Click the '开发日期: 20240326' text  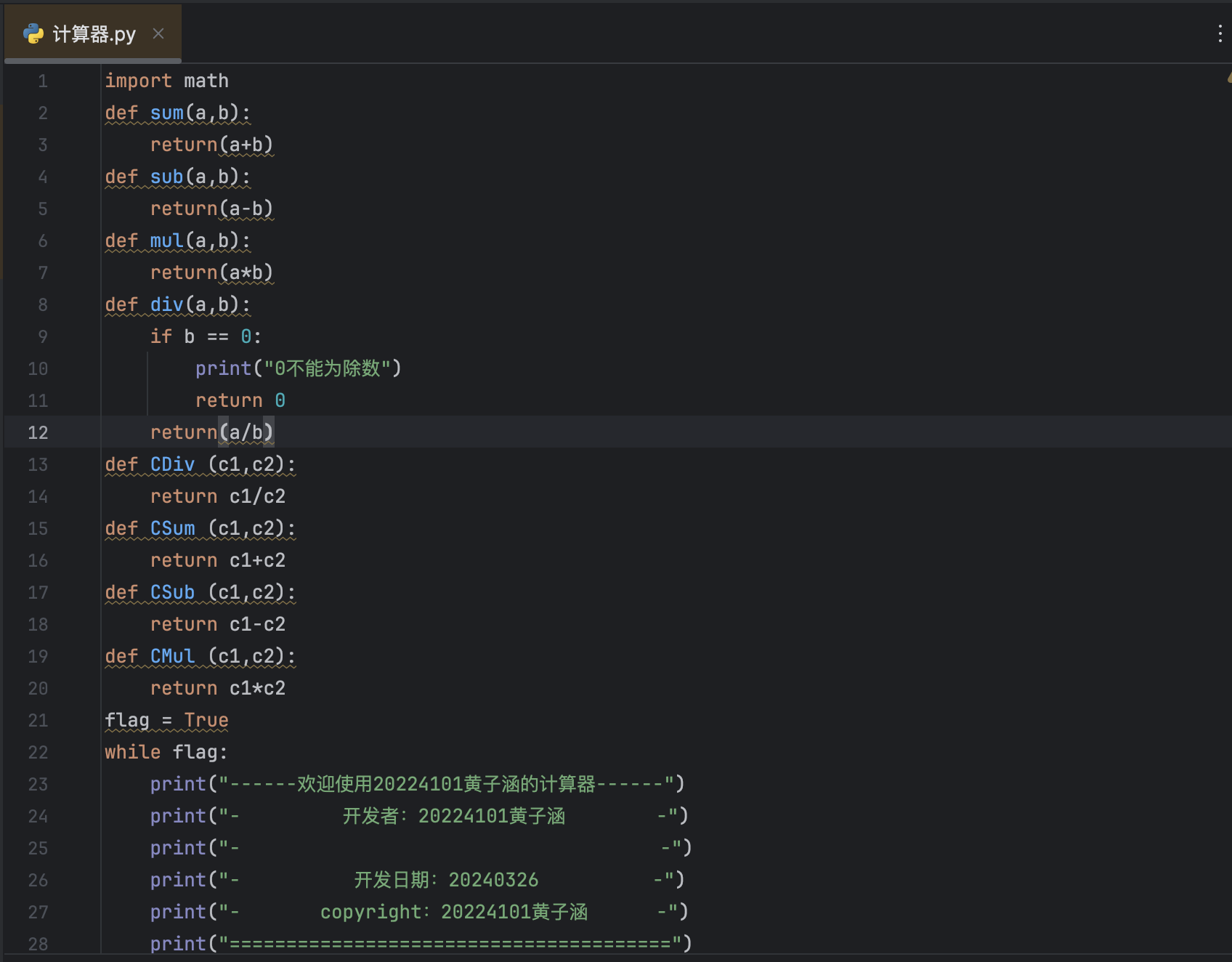pos(446,881)
